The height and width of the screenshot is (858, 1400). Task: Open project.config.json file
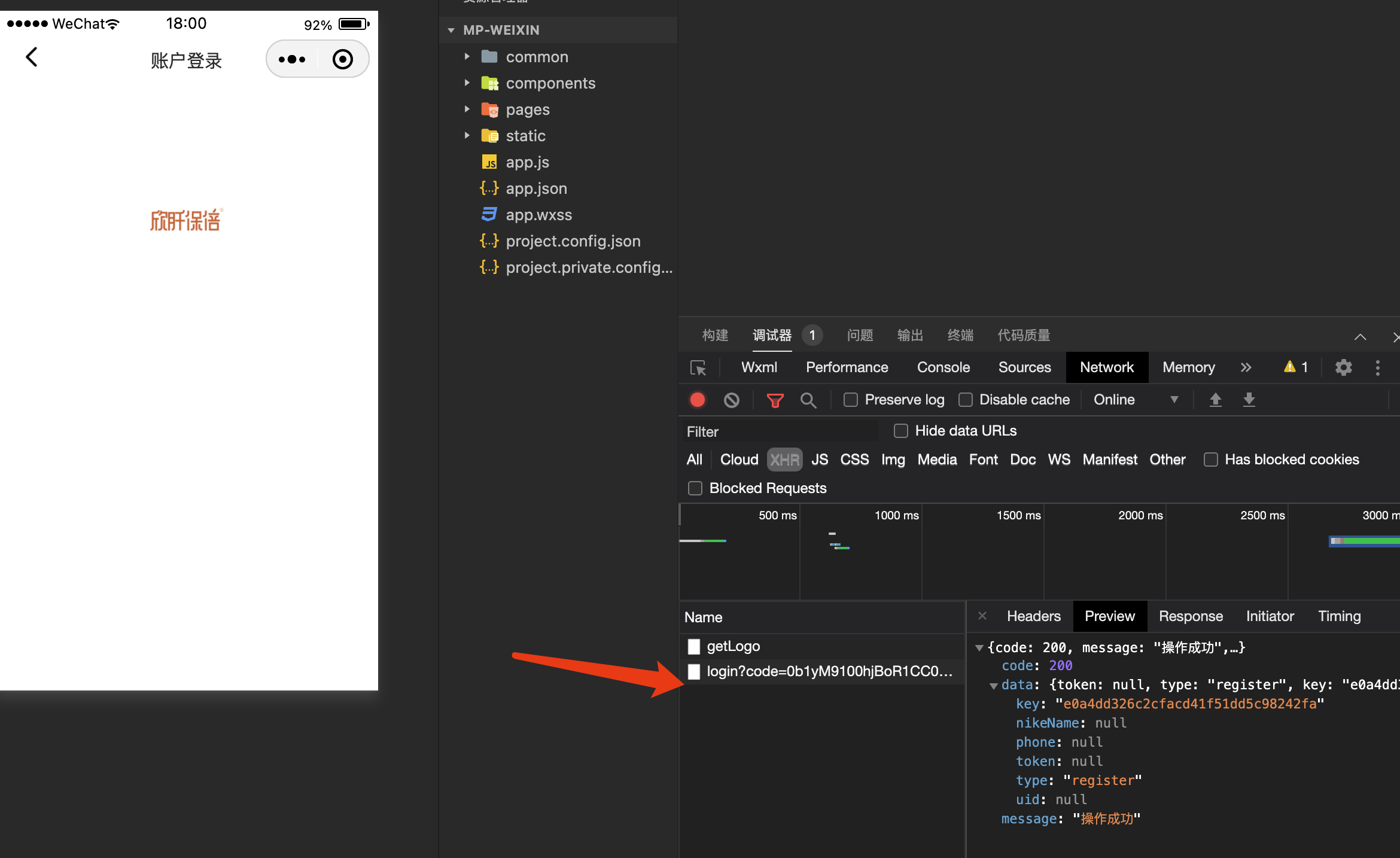[x=573, y=241]
